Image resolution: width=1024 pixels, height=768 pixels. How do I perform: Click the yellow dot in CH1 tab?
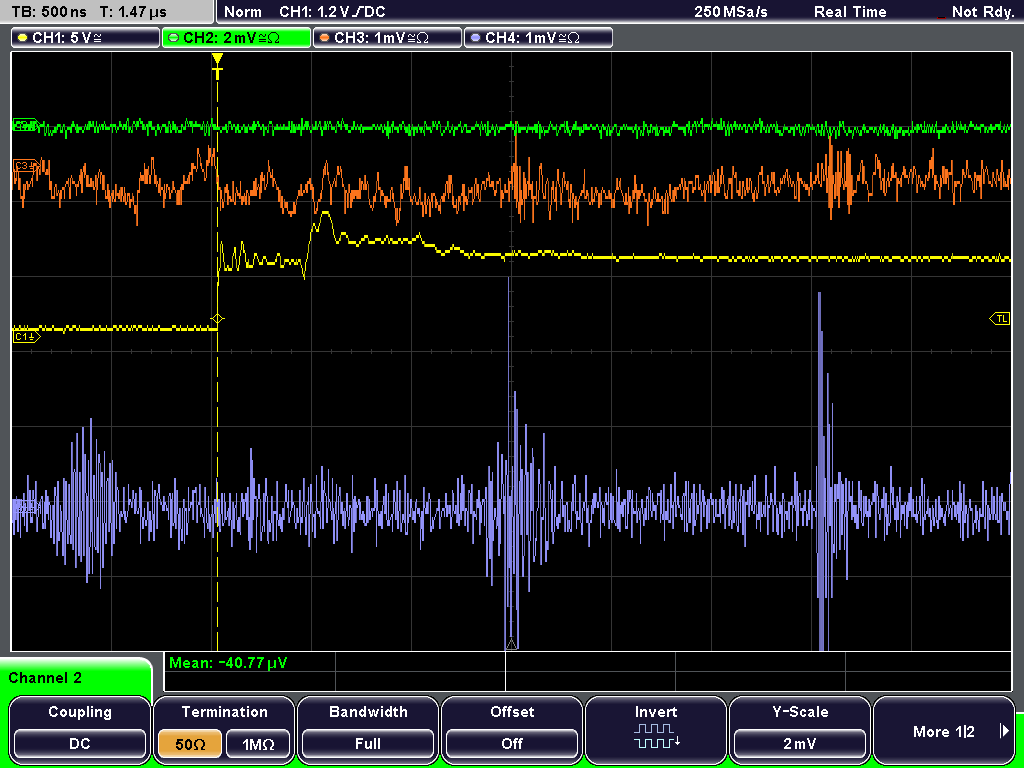[23, 38]
